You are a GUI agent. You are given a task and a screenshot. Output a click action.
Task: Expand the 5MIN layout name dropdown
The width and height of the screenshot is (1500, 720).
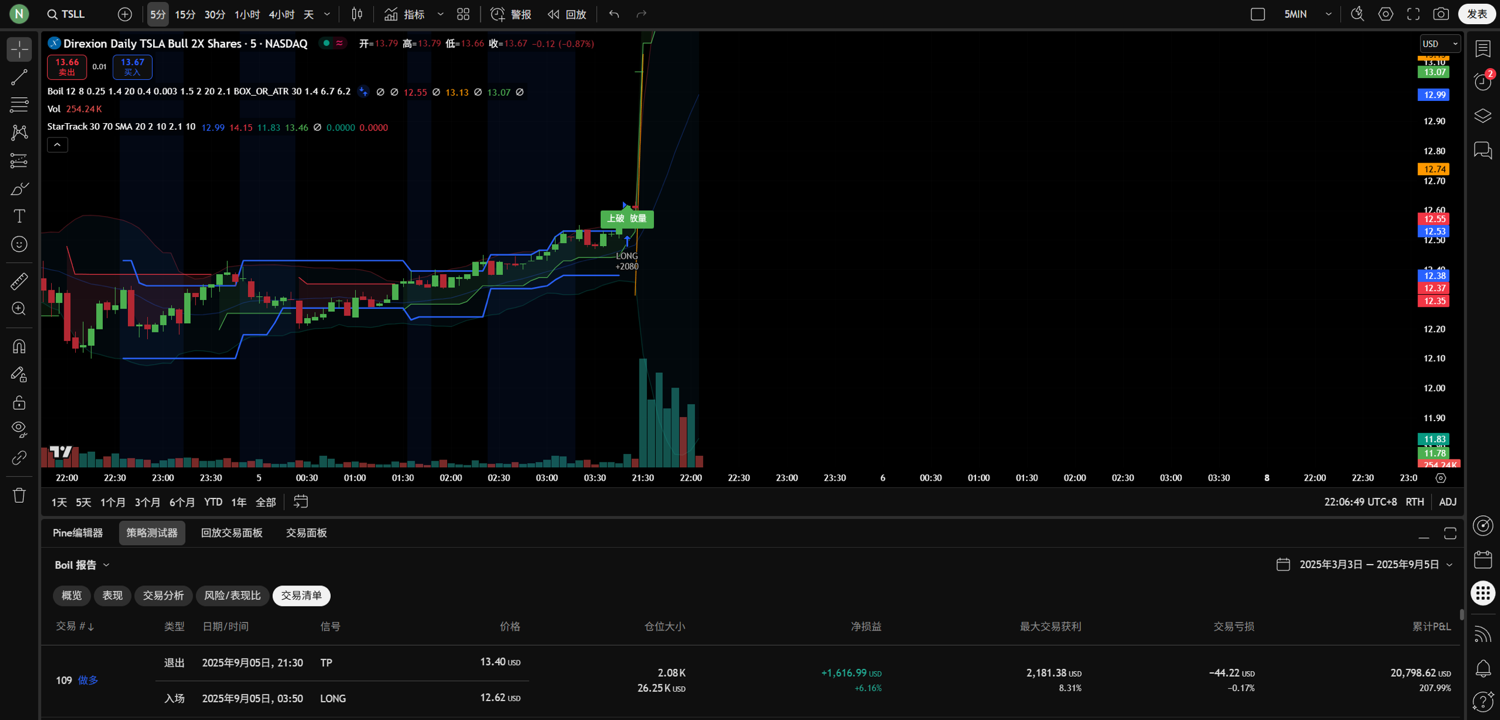[1328, 14]
